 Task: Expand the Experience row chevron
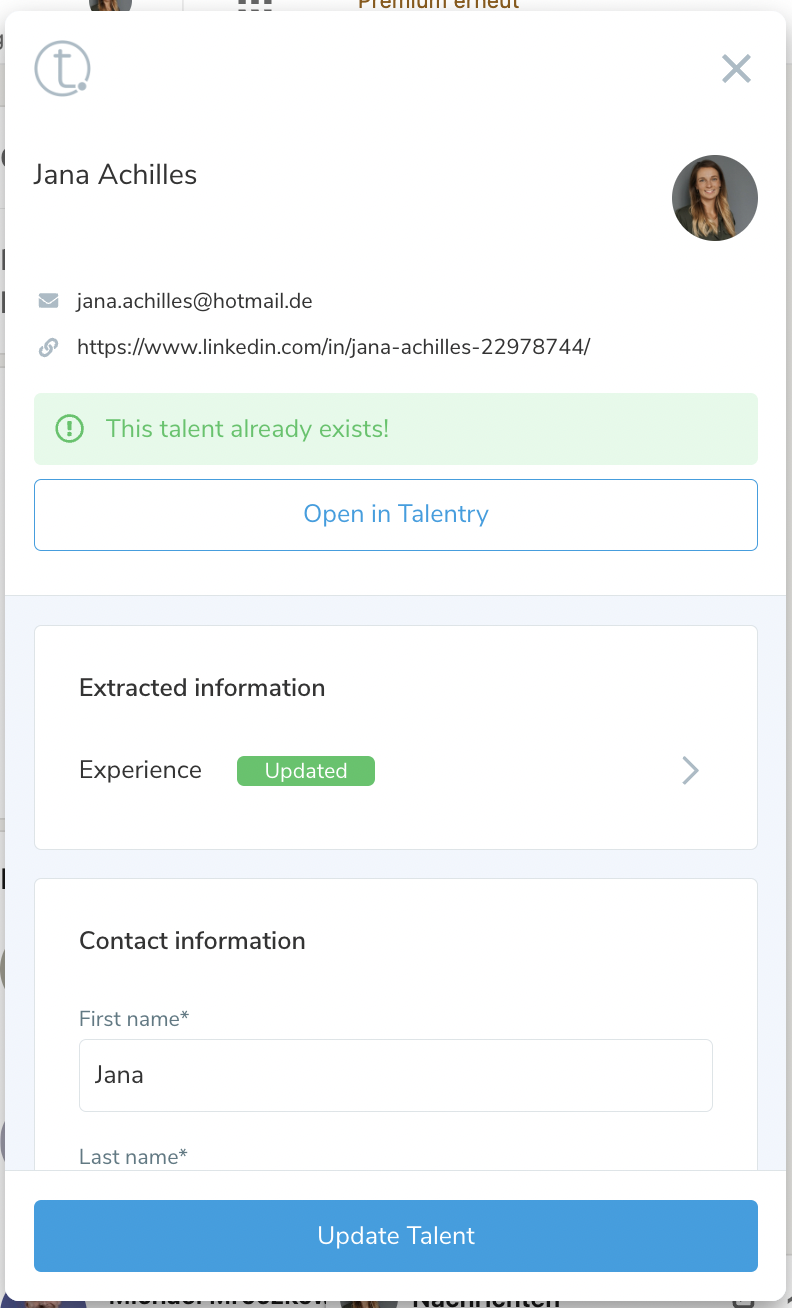(690, 770)
